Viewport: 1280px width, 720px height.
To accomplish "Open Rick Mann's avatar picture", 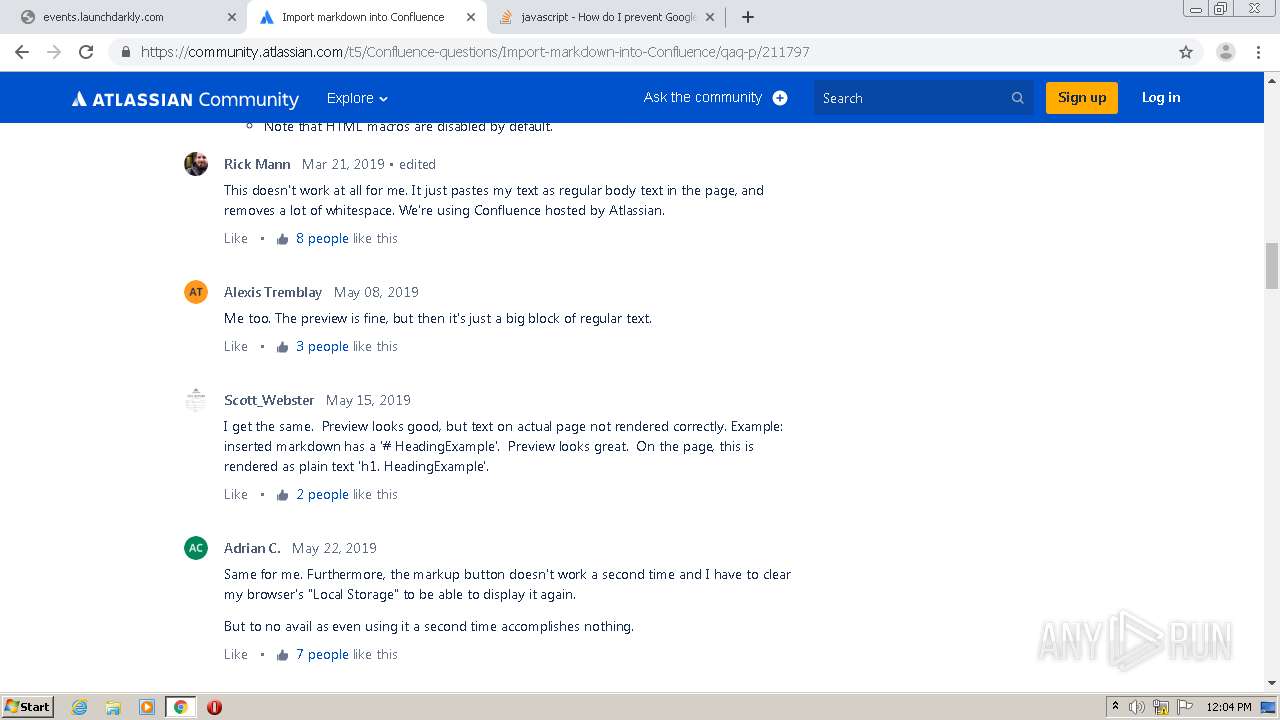I will coord(196,164).
